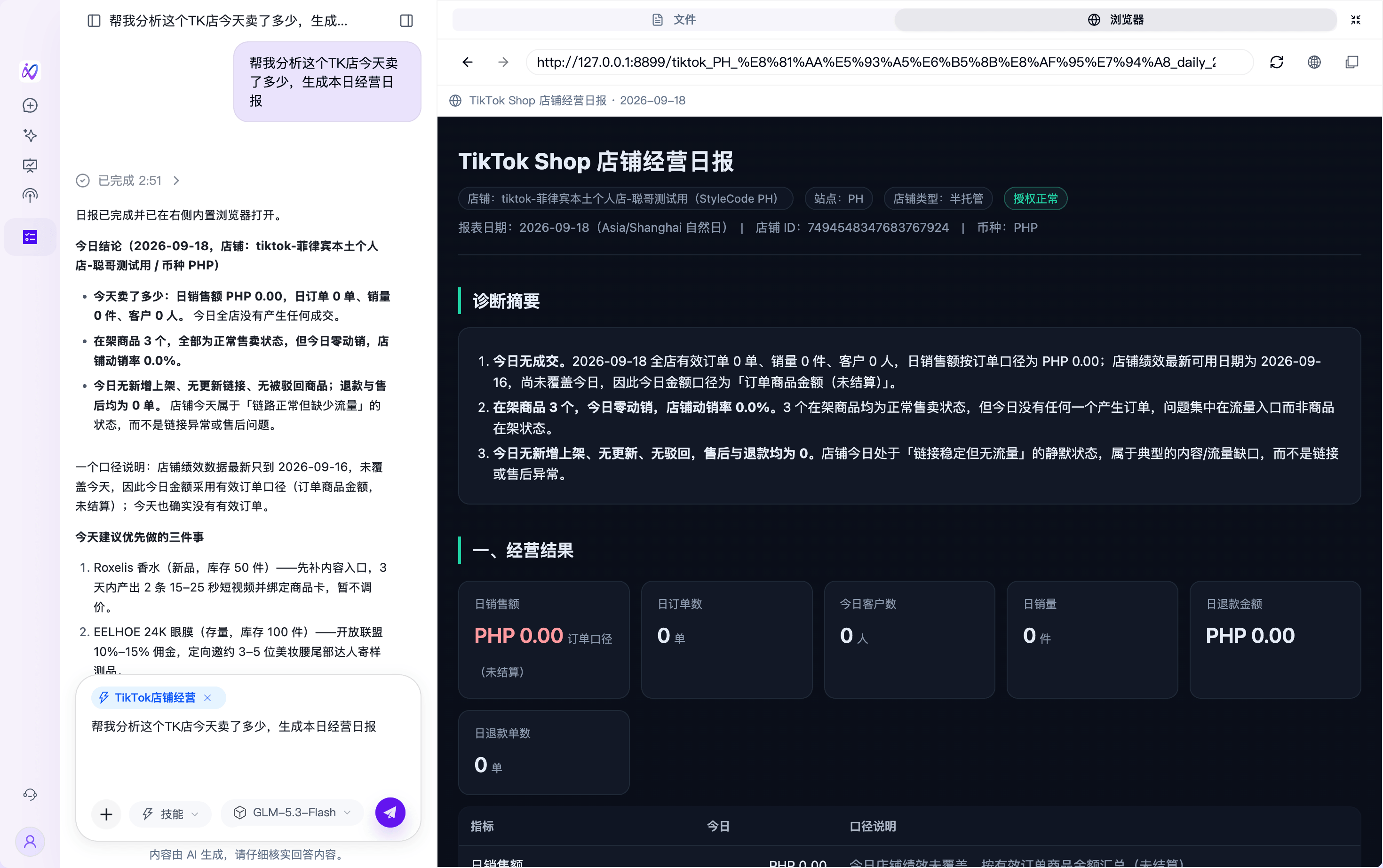The image size is (1383, 868).
Task: Click the 今日客户数 card
Action: coord(909,639)
